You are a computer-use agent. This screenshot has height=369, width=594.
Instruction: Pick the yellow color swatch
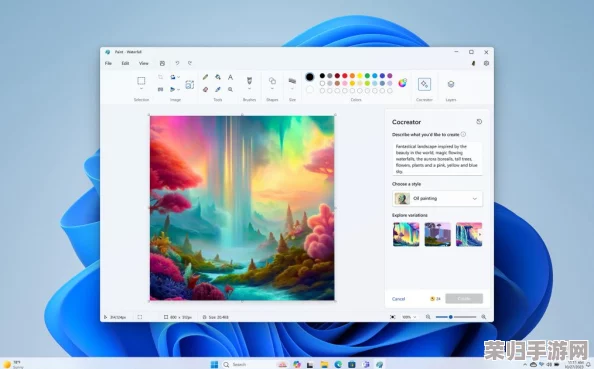pyautogui.click(x=360, y=76)
